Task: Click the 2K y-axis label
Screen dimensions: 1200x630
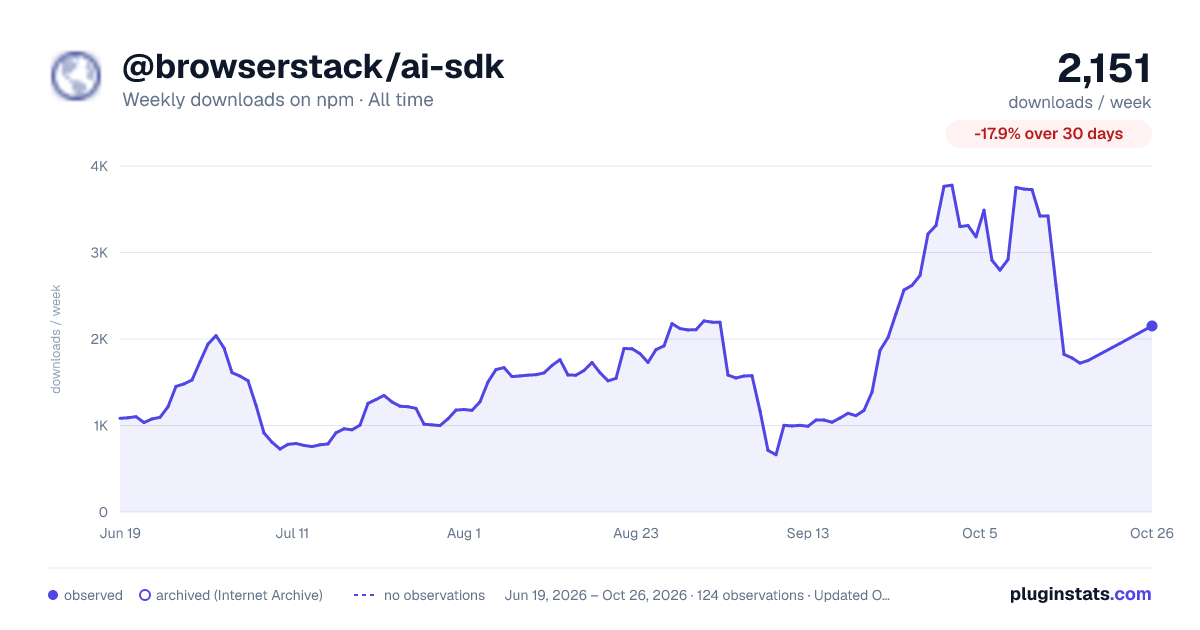Action: click(98, 339)
